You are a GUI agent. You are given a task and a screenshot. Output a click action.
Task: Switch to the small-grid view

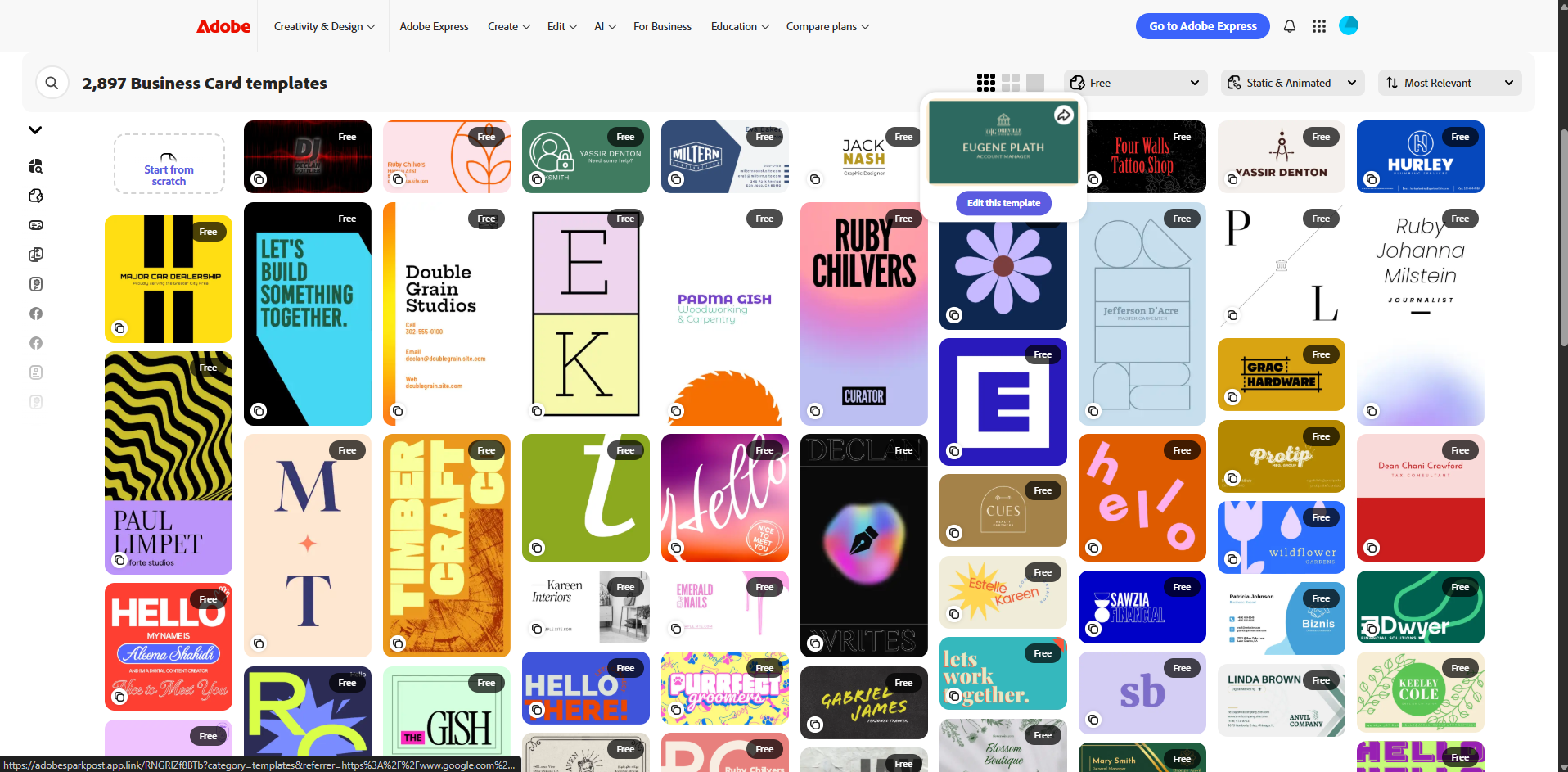point(986,83)
